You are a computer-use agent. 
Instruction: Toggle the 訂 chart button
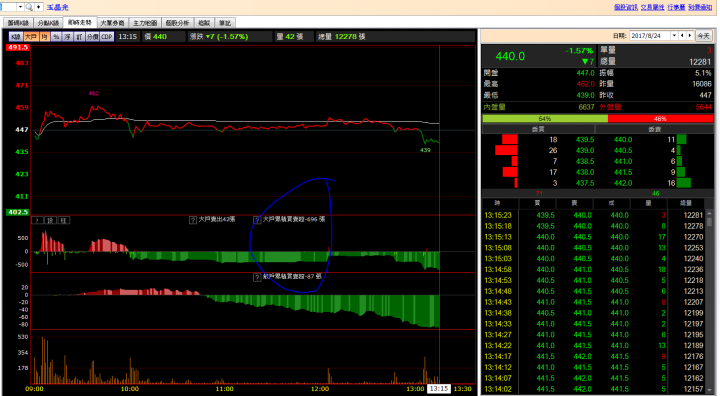tap(79, 37)
